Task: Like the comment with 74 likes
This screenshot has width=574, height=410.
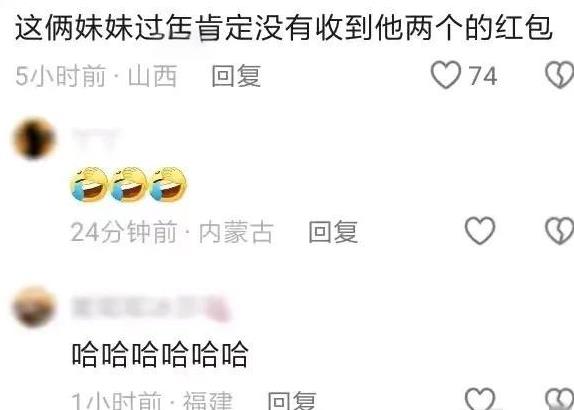Action: coord(446,75)
